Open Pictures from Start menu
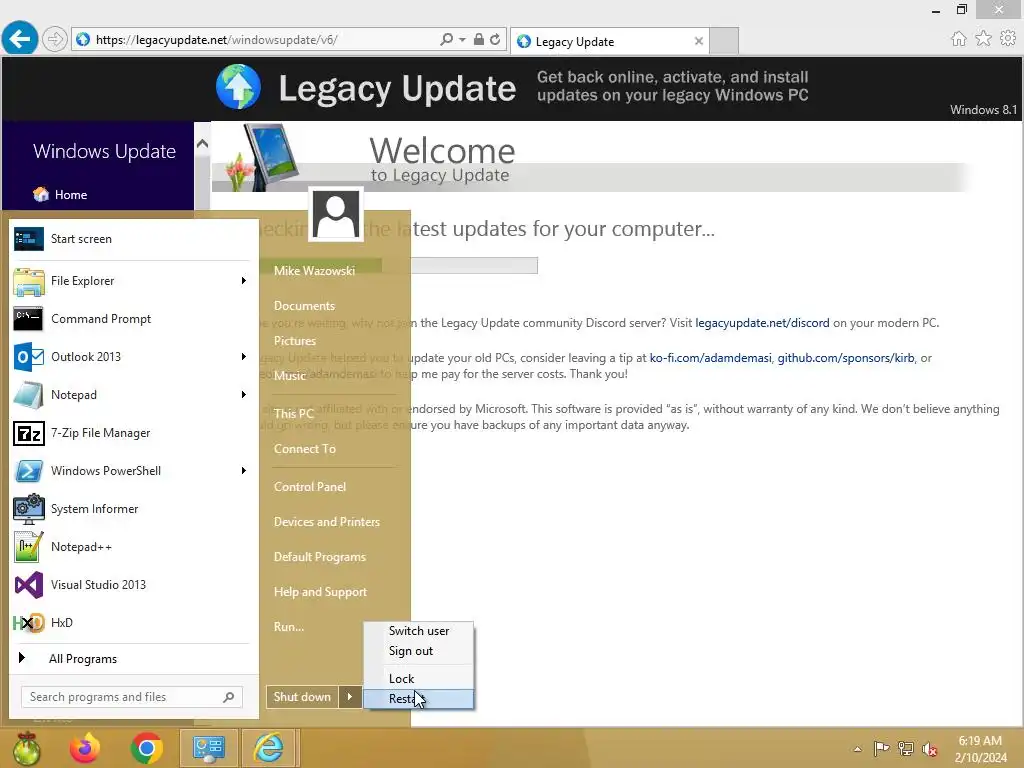The height and width of the screenshot is (768, 1024). coord(295,341)
